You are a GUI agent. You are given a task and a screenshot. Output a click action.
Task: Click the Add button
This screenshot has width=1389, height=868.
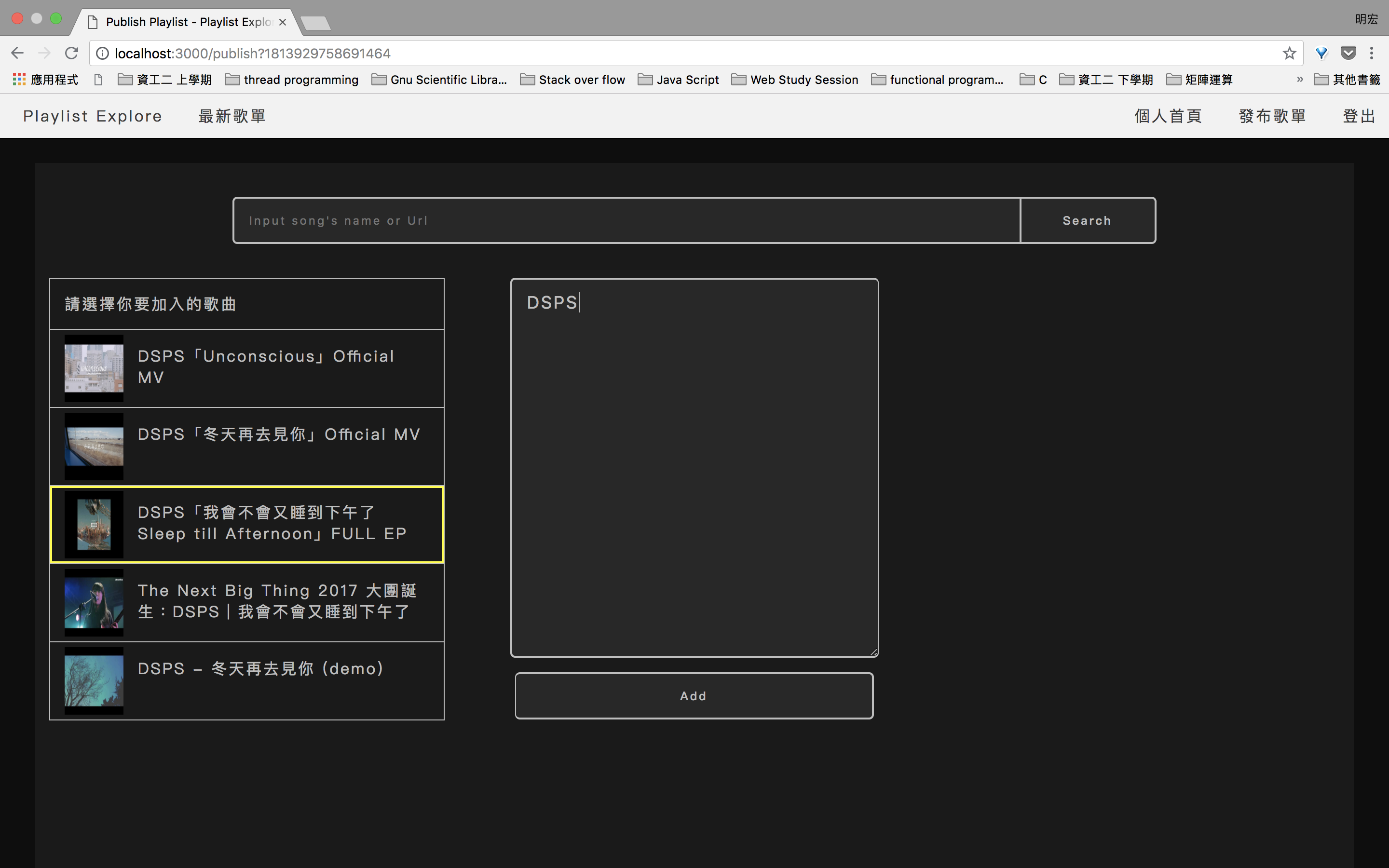click(x=694, y=696)
